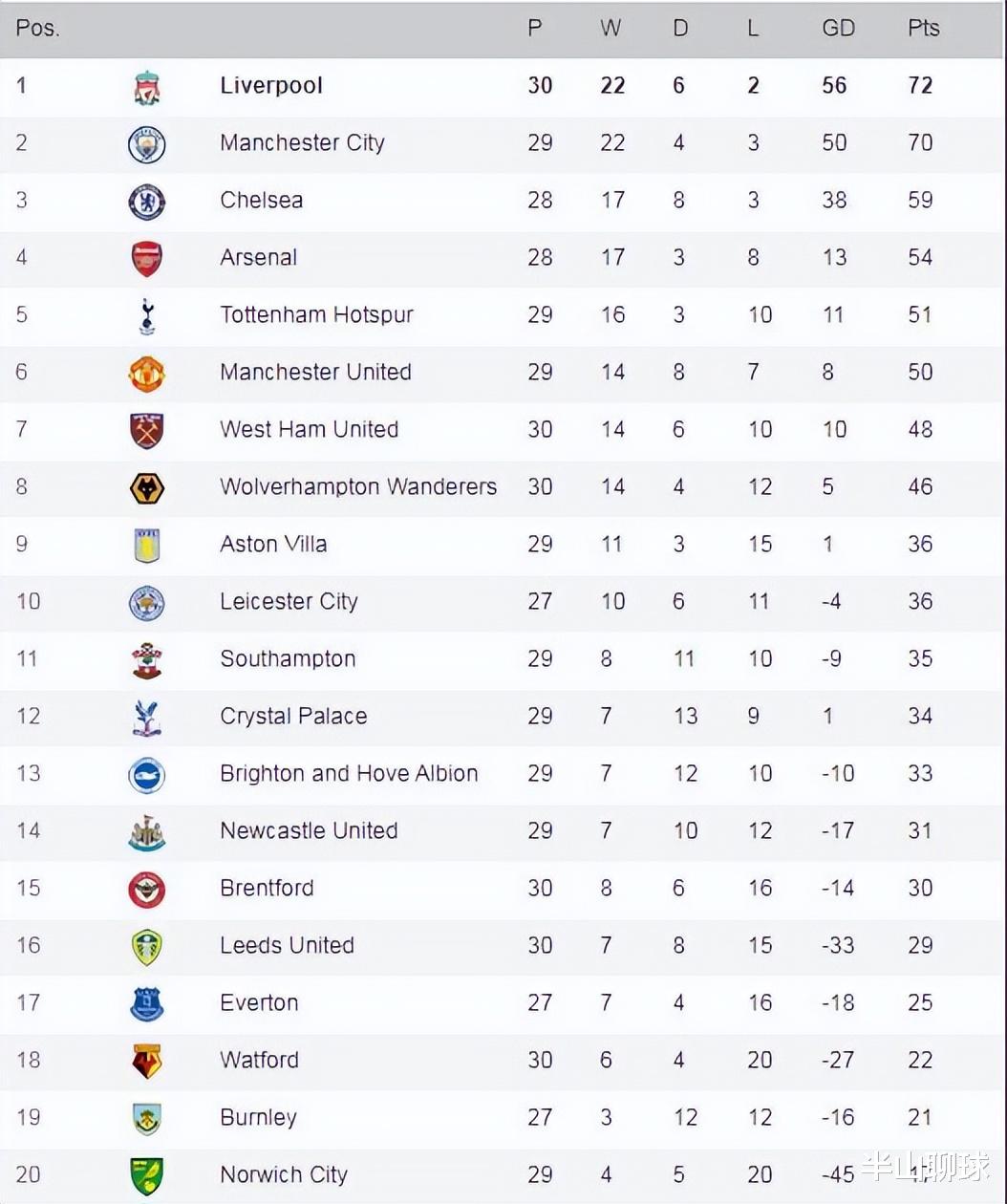Click the Wolverhampton Wanderers wolf logo
Viewport: 1007px width, 1204px height.
[x=147, y=488]
